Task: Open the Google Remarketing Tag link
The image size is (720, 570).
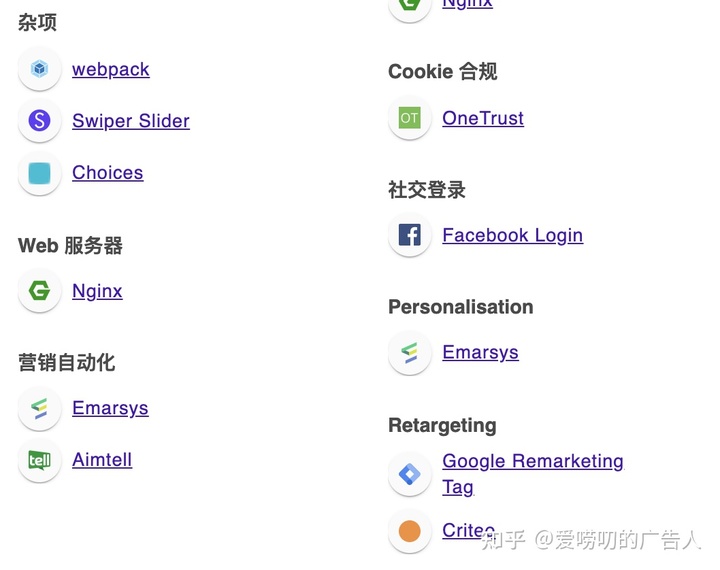Action: pyautogui.click(x=533, y=474)
